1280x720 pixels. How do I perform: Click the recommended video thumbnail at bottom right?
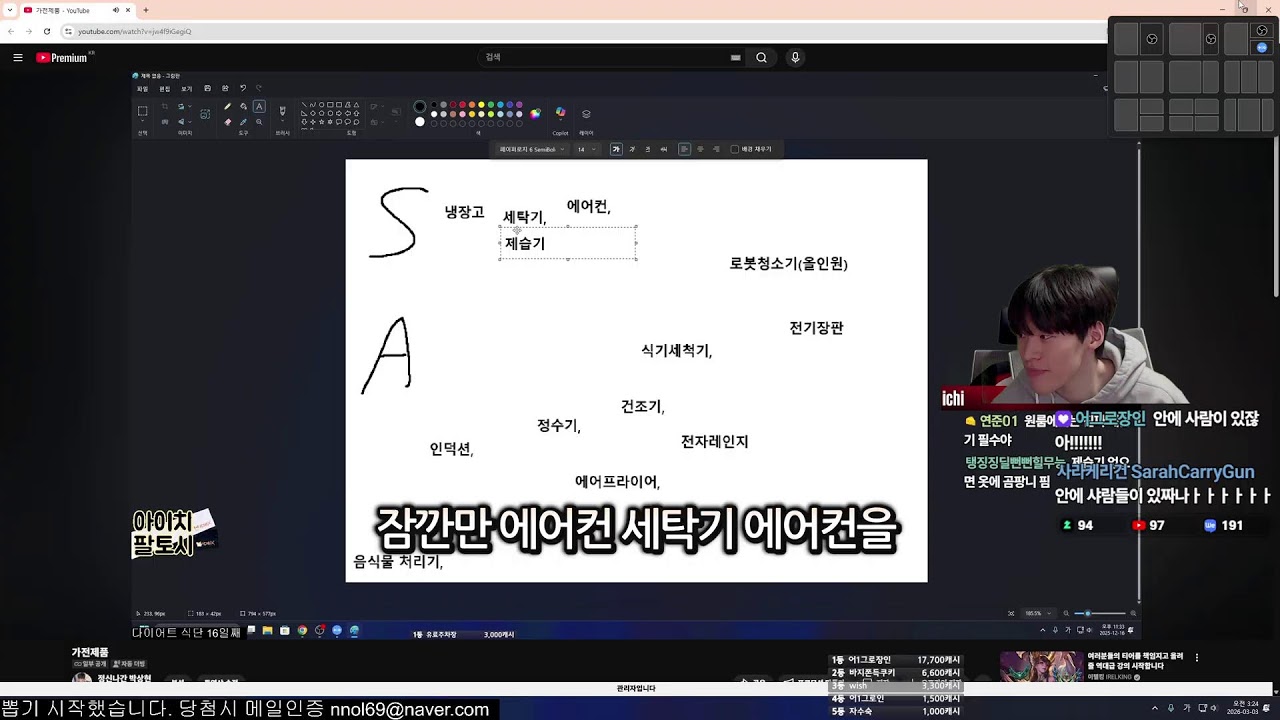[x=1040, y=668]
